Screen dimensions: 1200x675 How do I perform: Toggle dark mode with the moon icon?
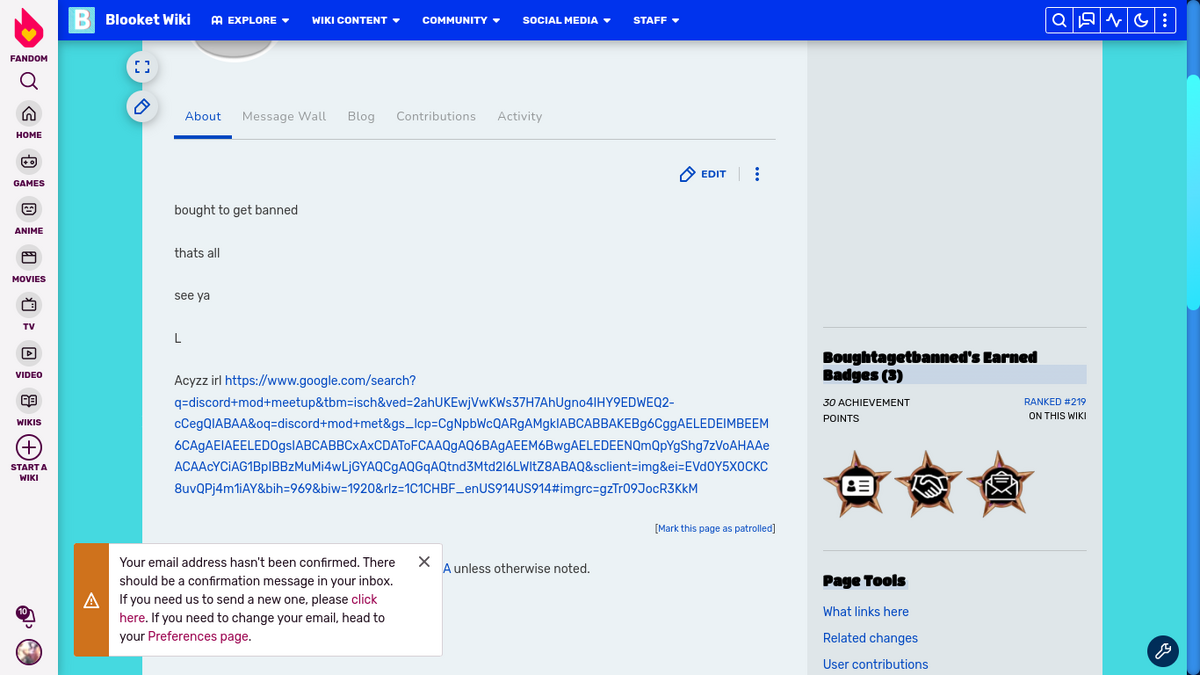tap(1140, 19)
